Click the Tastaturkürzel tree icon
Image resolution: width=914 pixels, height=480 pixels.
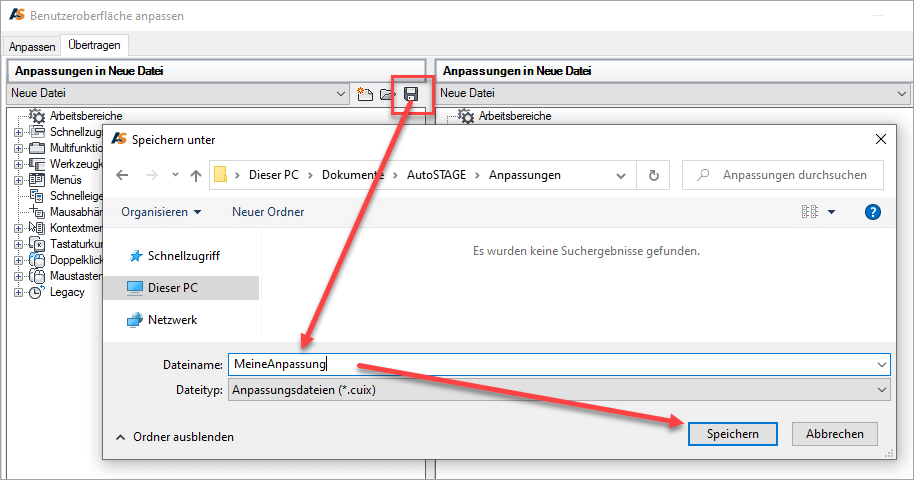[37, 244]
